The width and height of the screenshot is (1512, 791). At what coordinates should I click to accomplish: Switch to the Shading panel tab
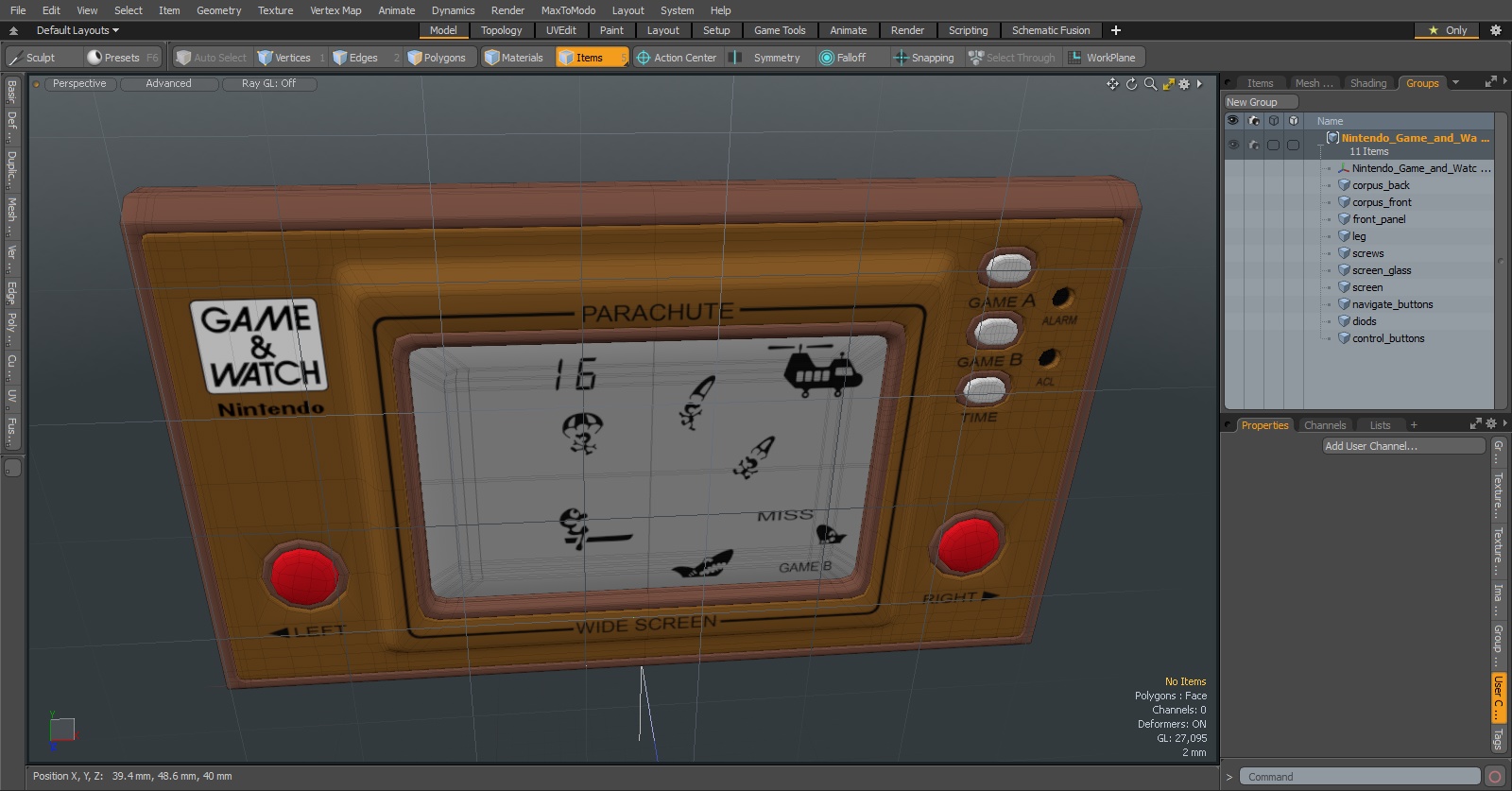coord(1367,83)
